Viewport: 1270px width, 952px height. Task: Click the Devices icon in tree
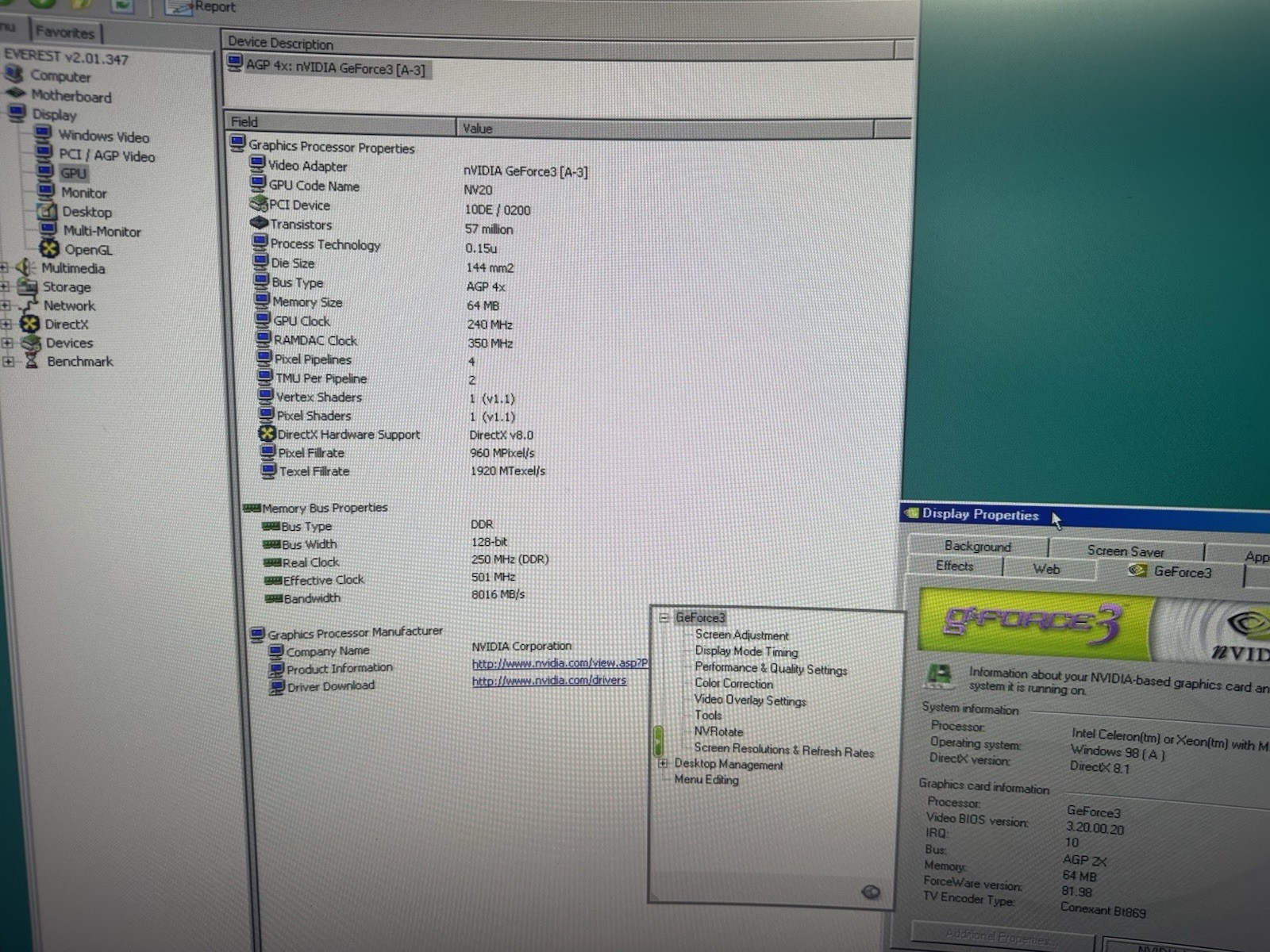[x=30, y=342]
